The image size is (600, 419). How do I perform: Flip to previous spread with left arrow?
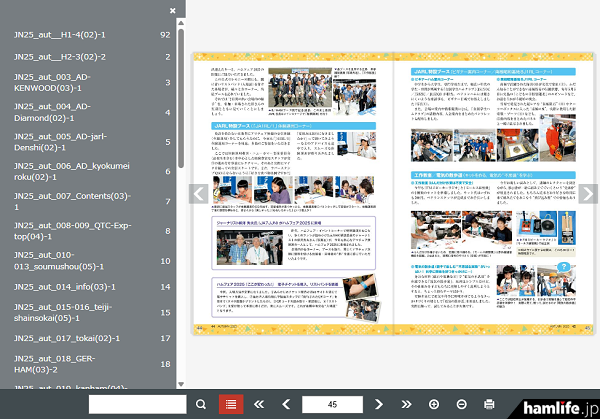[199, 194]
